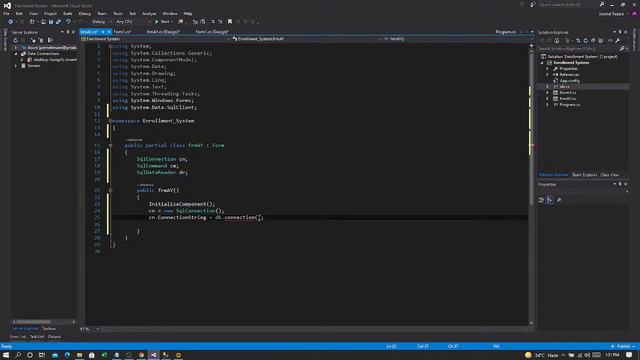Viewport: 640px width, 360px height.
Task: Click the bookmark toolbar icon
Action: 230,22
